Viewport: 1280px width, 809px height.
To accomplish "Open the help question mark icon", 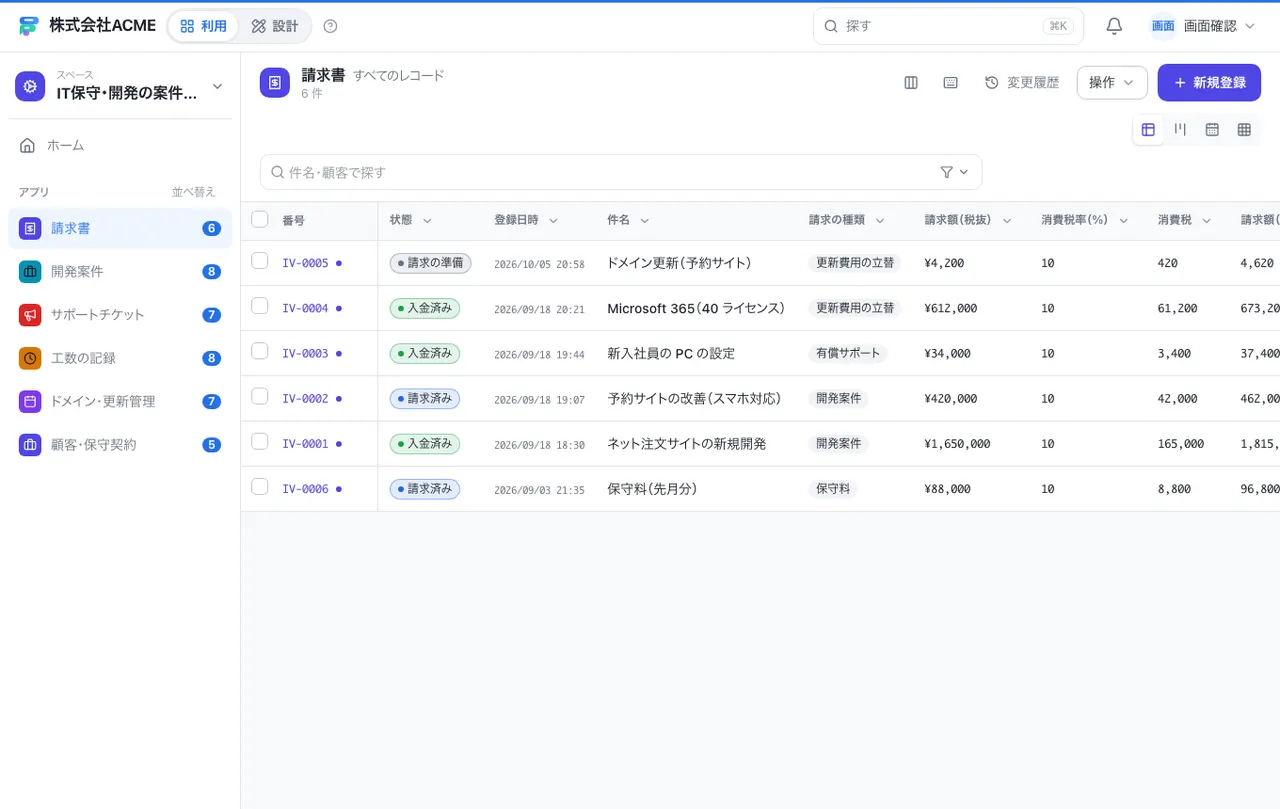I will (331, 26).
